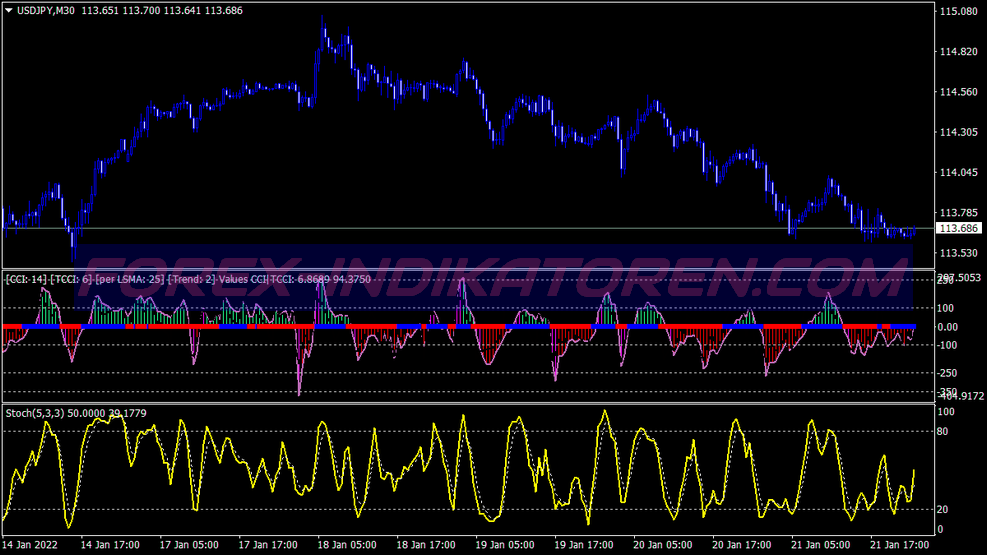Click the 18 Jan 17:00 time label

426,545
